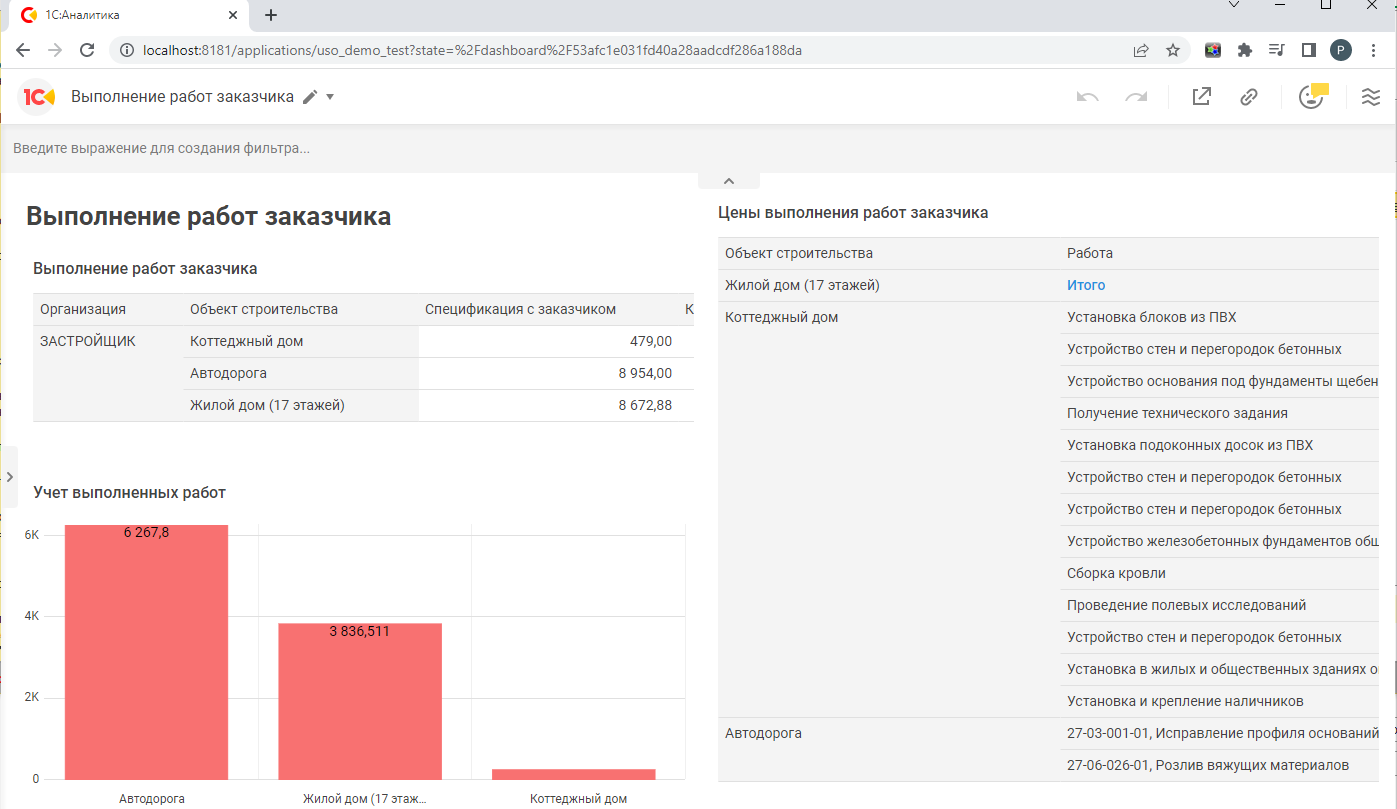Click the Организация column header
Viewport: 1397px width, 809px height.
point(83,309)
